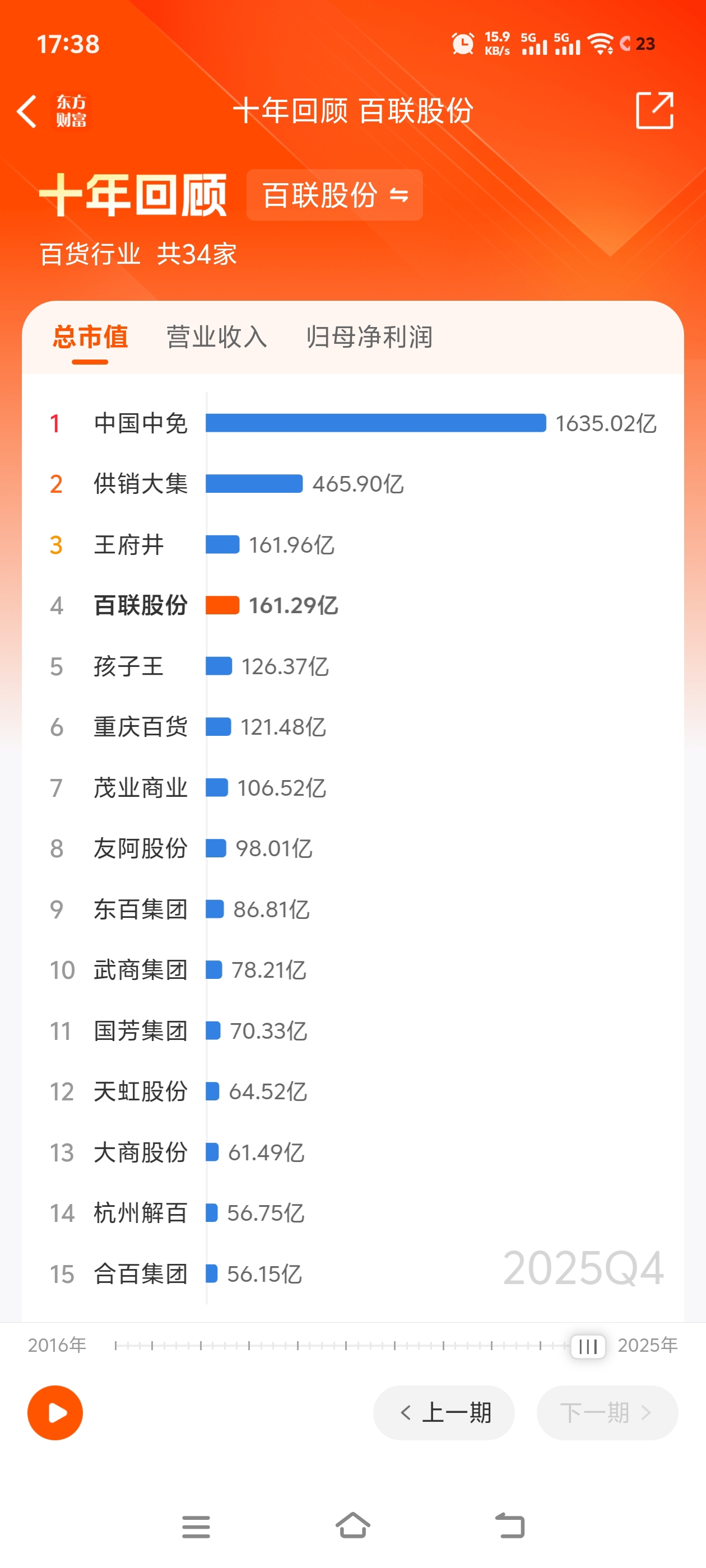Tap the Android home icon
706x1568 pixels.
coord(352,1525)
